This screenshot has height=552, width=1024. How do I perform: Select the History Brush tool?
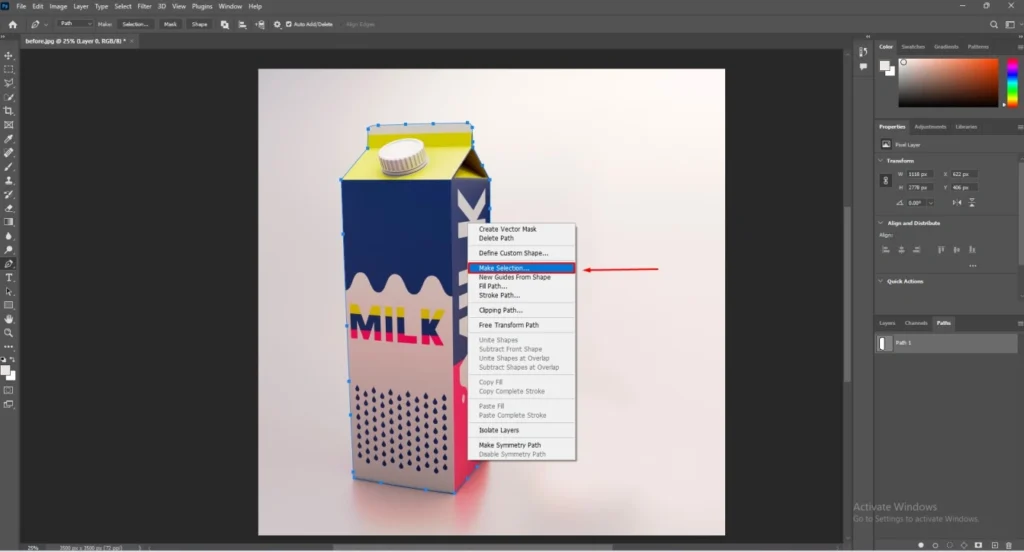(x=8, y=195)
